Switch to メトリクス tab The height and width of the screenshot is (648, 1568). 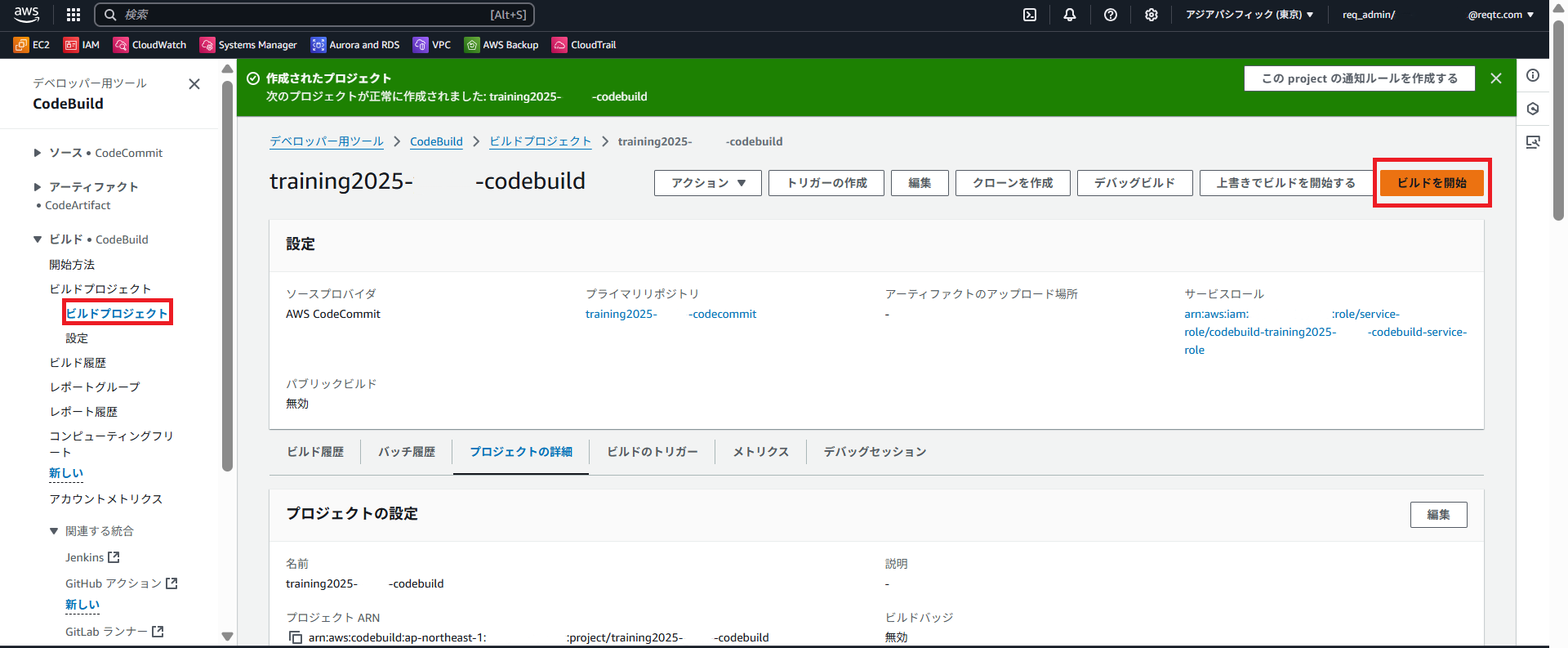pos(761,452)
